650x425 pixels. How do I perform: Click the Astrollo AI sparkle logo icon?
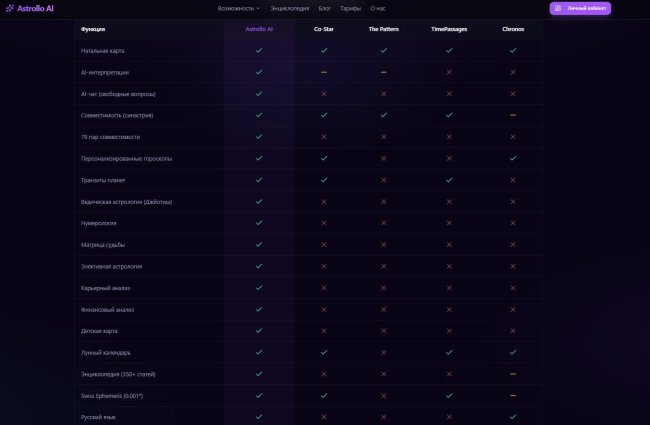[10, 8]
